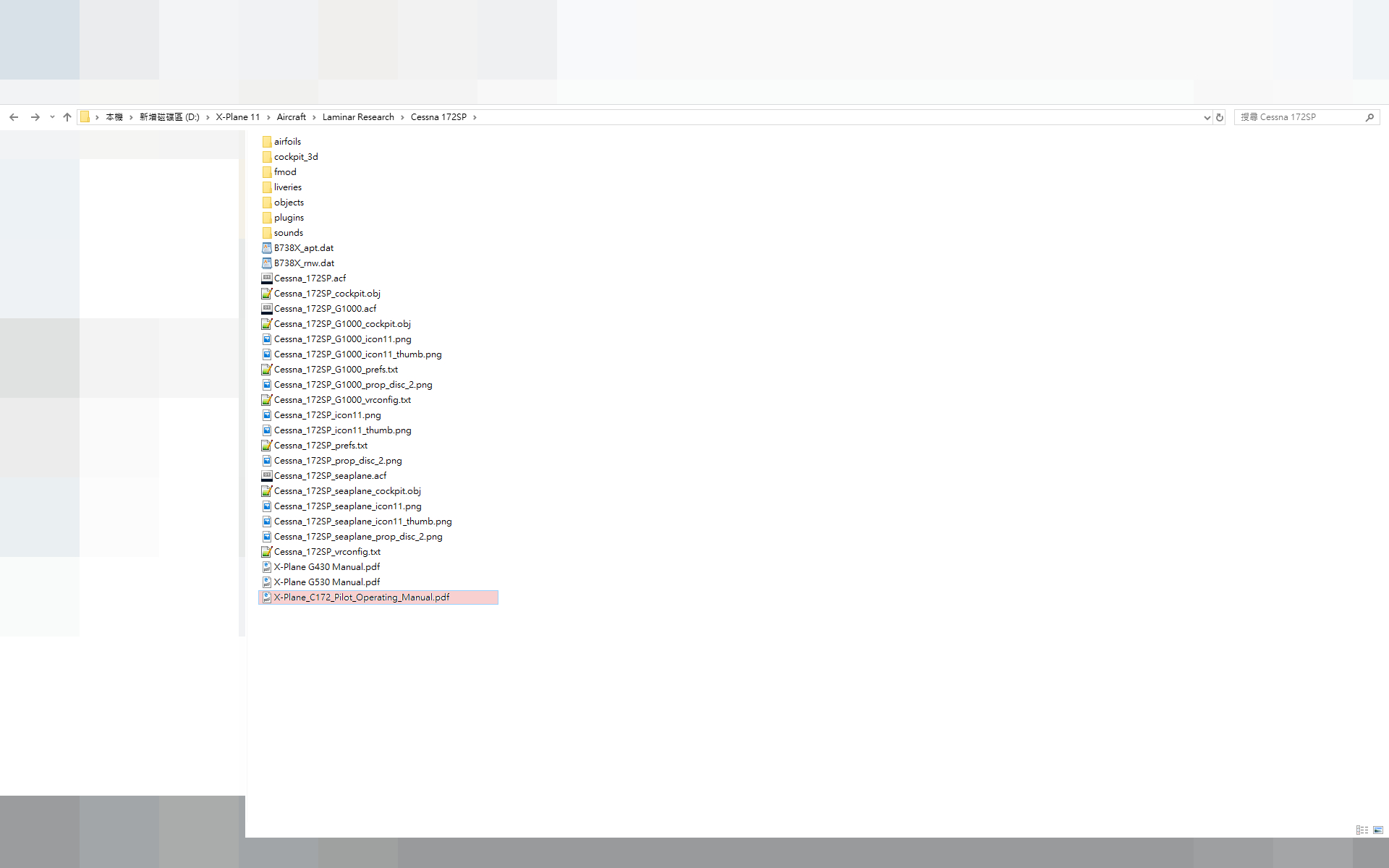Navigate to Aircraft breadcrumb
Screen dimensions: 1389x868
point(291,117)
